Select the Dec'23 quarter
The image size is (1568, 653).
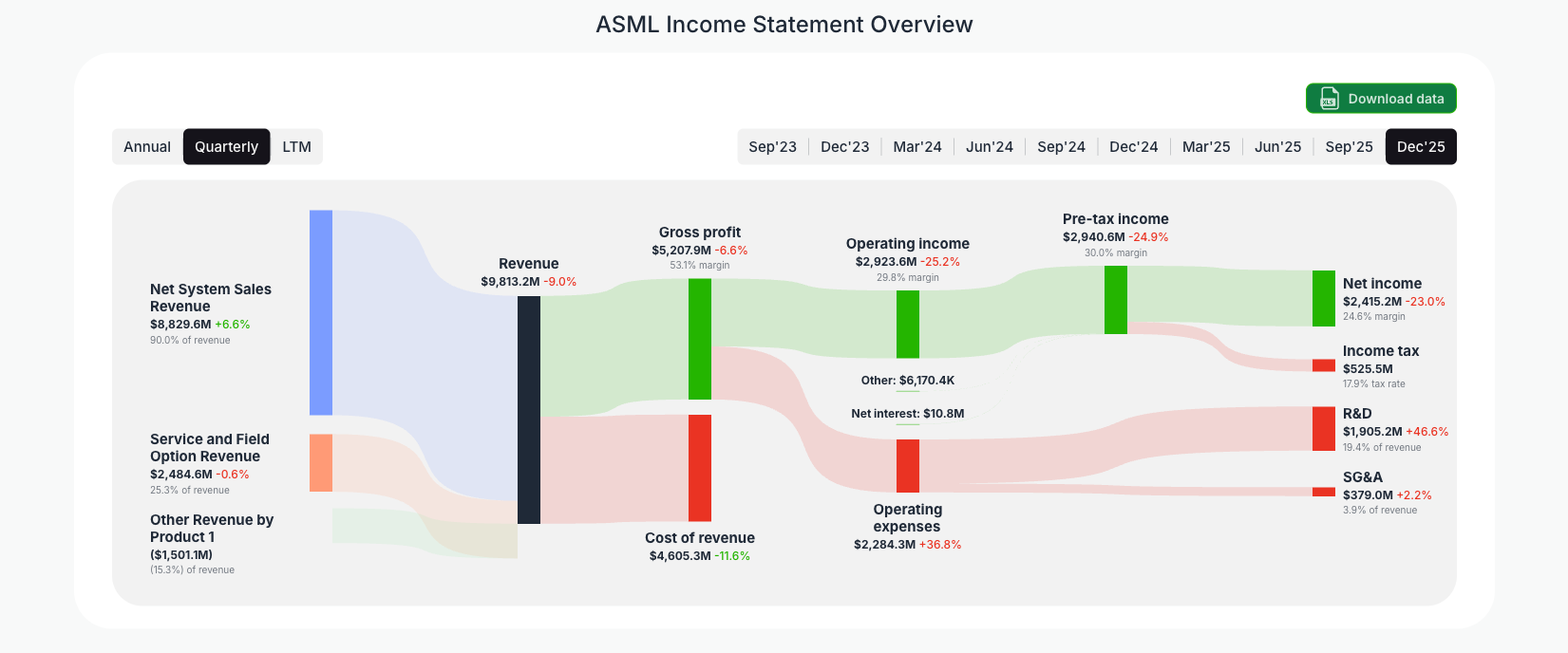845,147
